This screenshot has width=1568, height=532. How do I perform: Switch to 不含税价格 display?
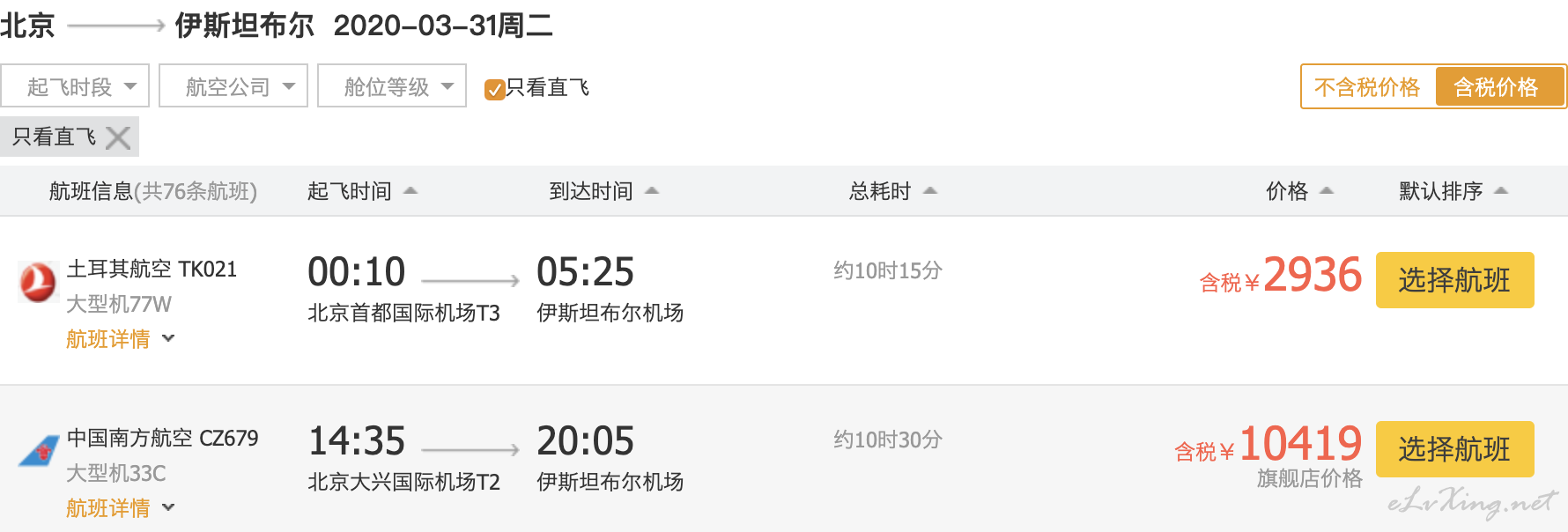(x=1367, y=87)
